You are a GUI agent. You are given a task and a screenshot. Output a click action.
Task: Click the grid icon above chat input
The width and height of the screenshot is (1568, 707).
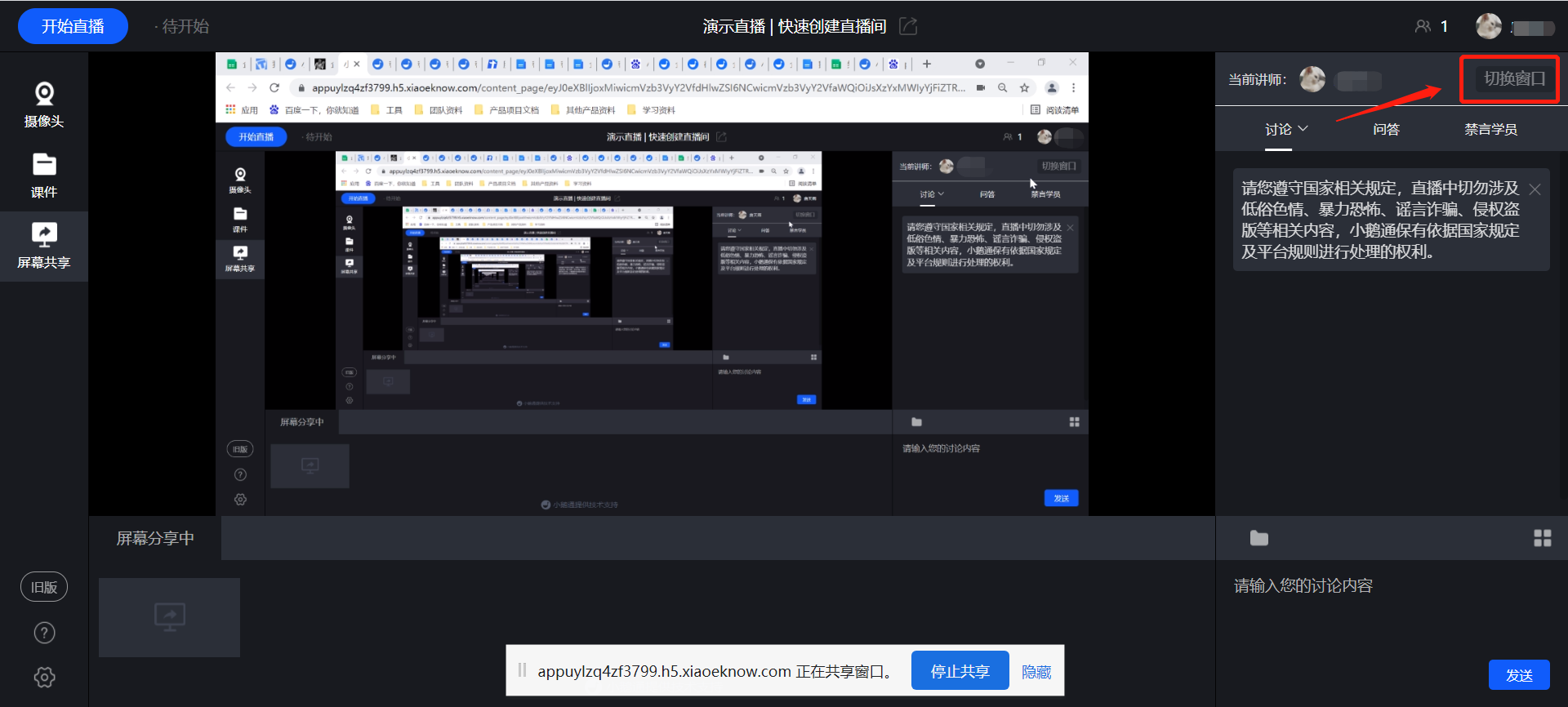point(1542,538)
